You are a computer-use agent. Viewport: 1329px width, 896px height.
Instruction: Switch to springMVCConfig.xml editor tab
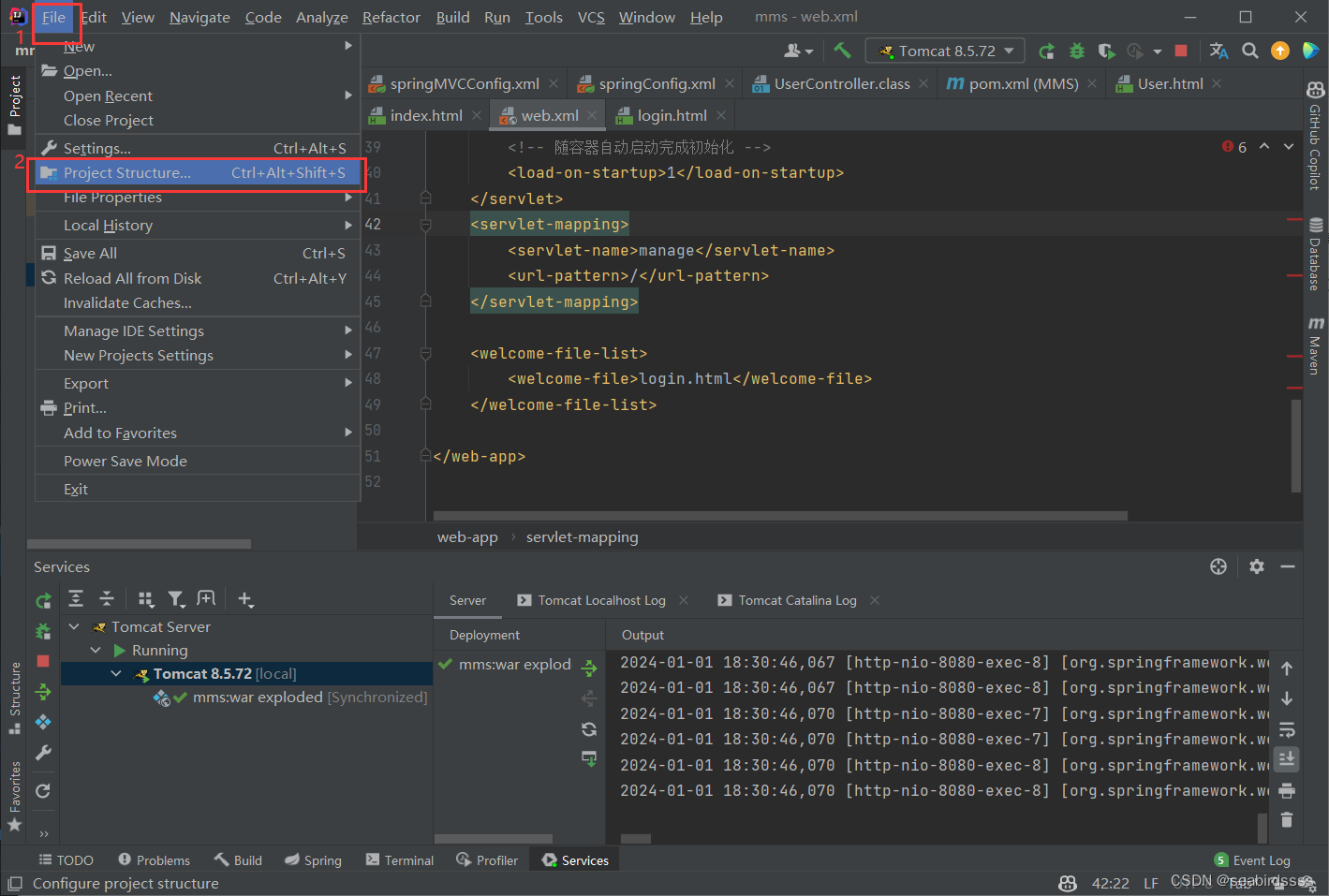pyautogui.click(x=465, y=83)
